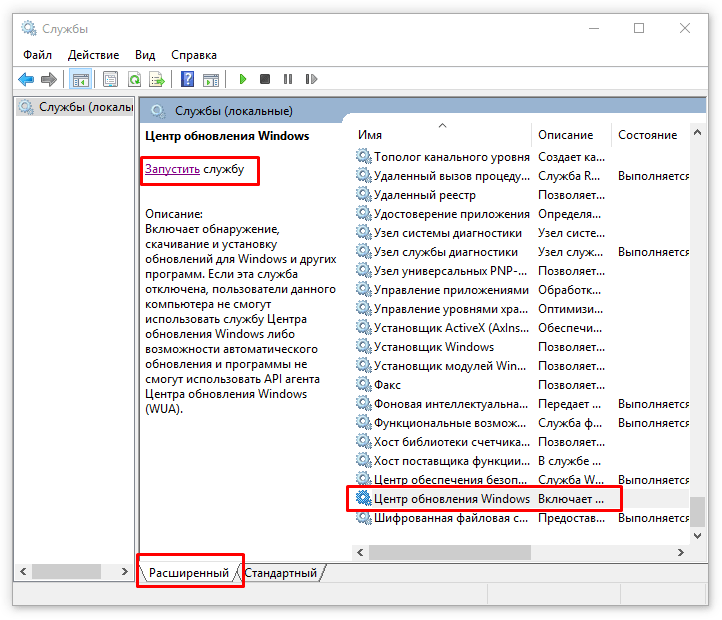This screenshot has height=620, width=722.
Task: Open the Вид menu
Action: pyautogui.click(x=145, y=55)
